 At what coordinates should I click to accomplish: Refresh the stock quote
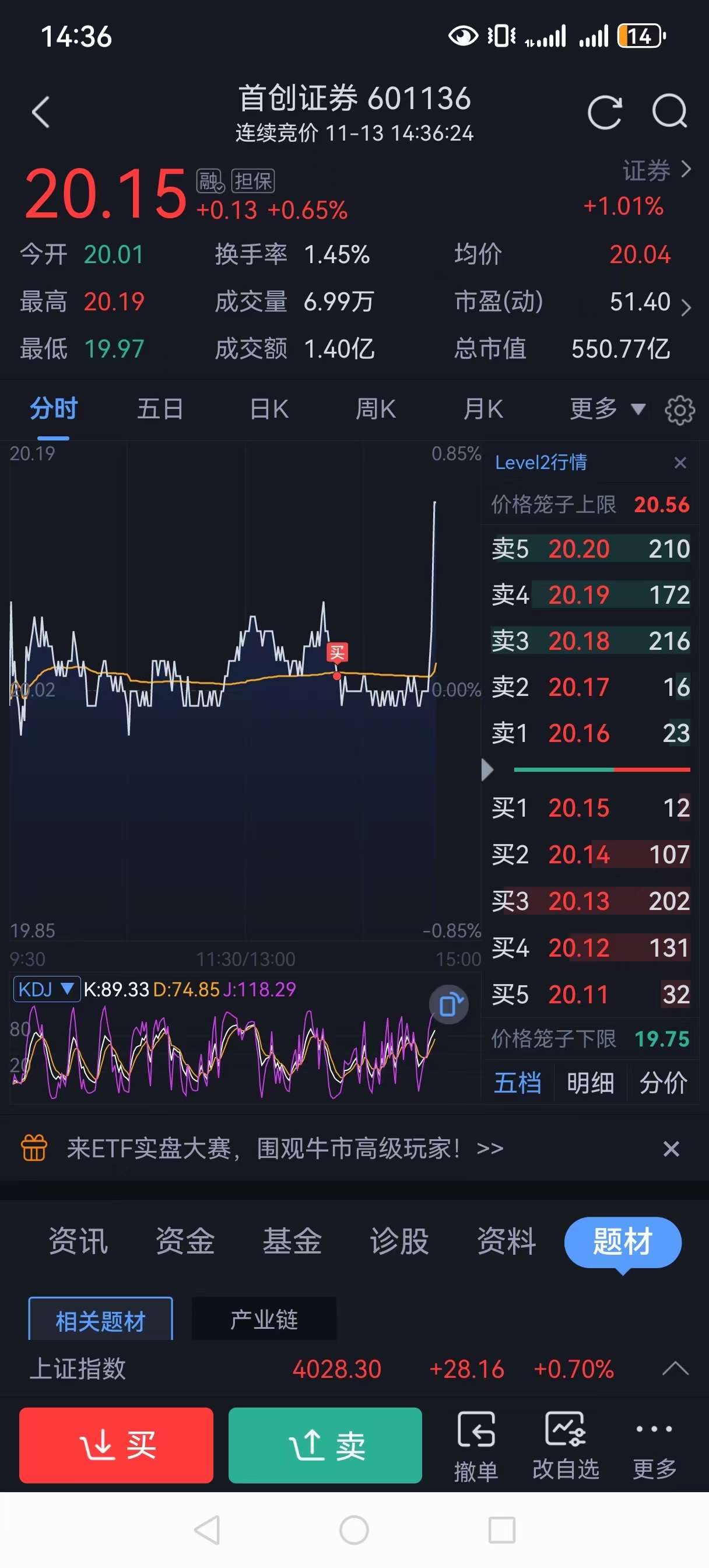point(604,112)
